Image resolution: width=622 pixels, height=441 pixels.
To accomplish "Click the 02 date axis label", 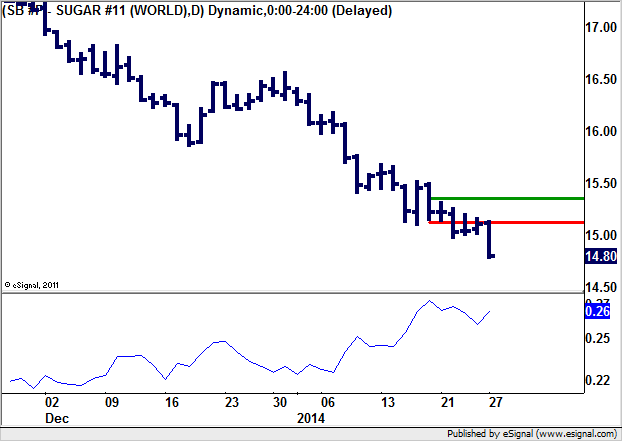I will point(52,403).
